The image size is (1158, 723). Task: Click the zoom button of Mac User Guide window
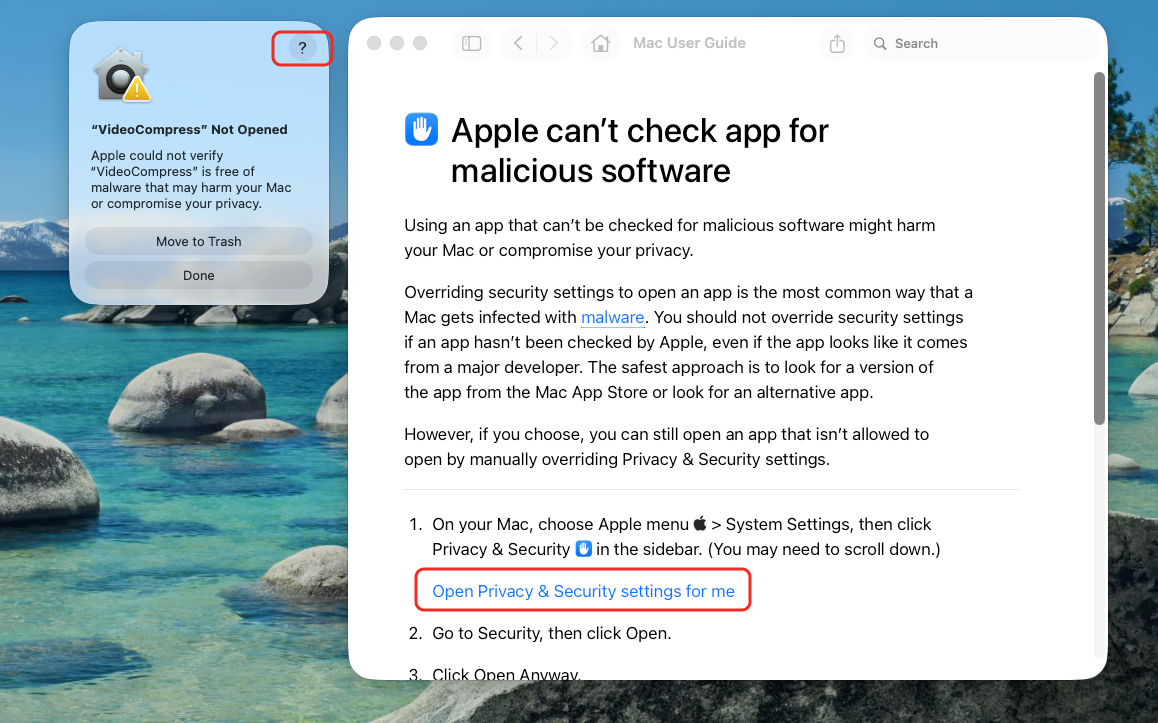point(419,44)
